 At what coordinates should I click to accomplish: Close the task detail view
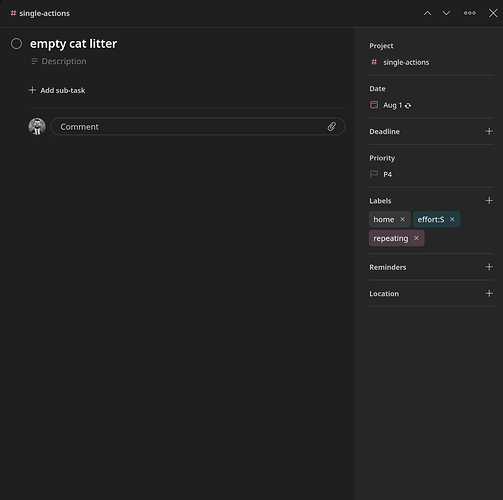click(x=493, y=13)
